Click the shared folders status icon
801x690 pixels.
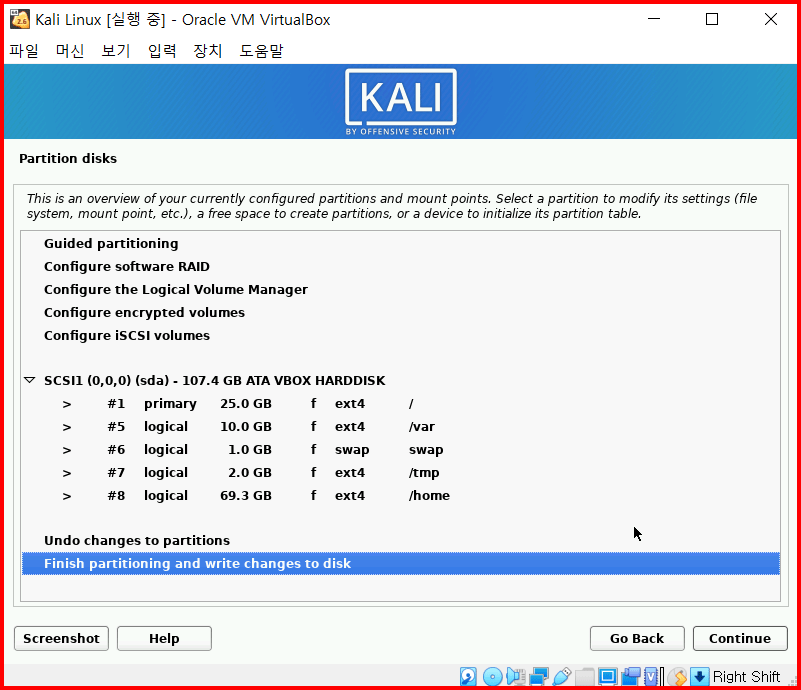(585, 676)
